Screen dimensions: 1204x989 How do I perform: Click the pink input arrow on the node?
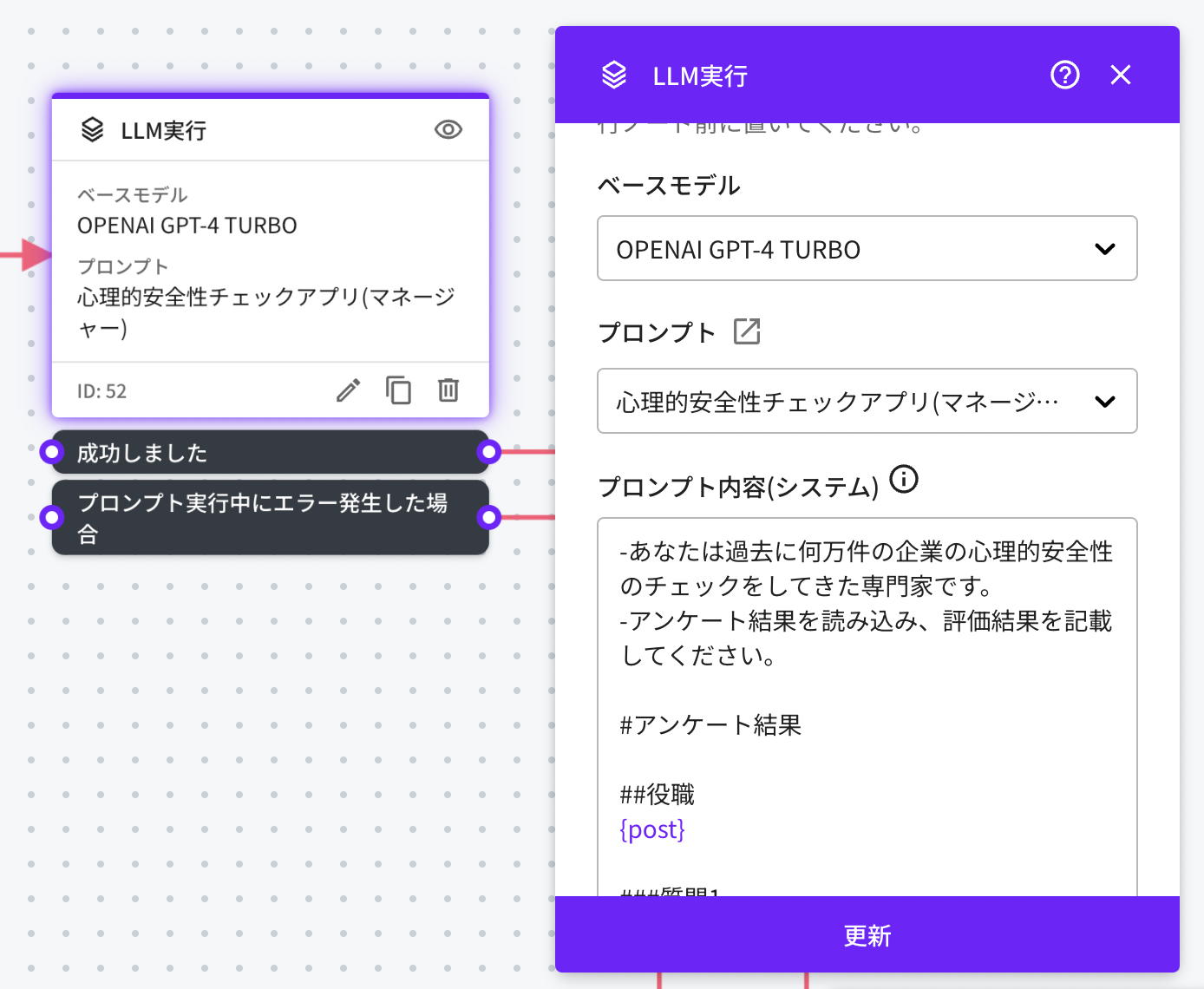pyautogui.click(x=35, y=255)
